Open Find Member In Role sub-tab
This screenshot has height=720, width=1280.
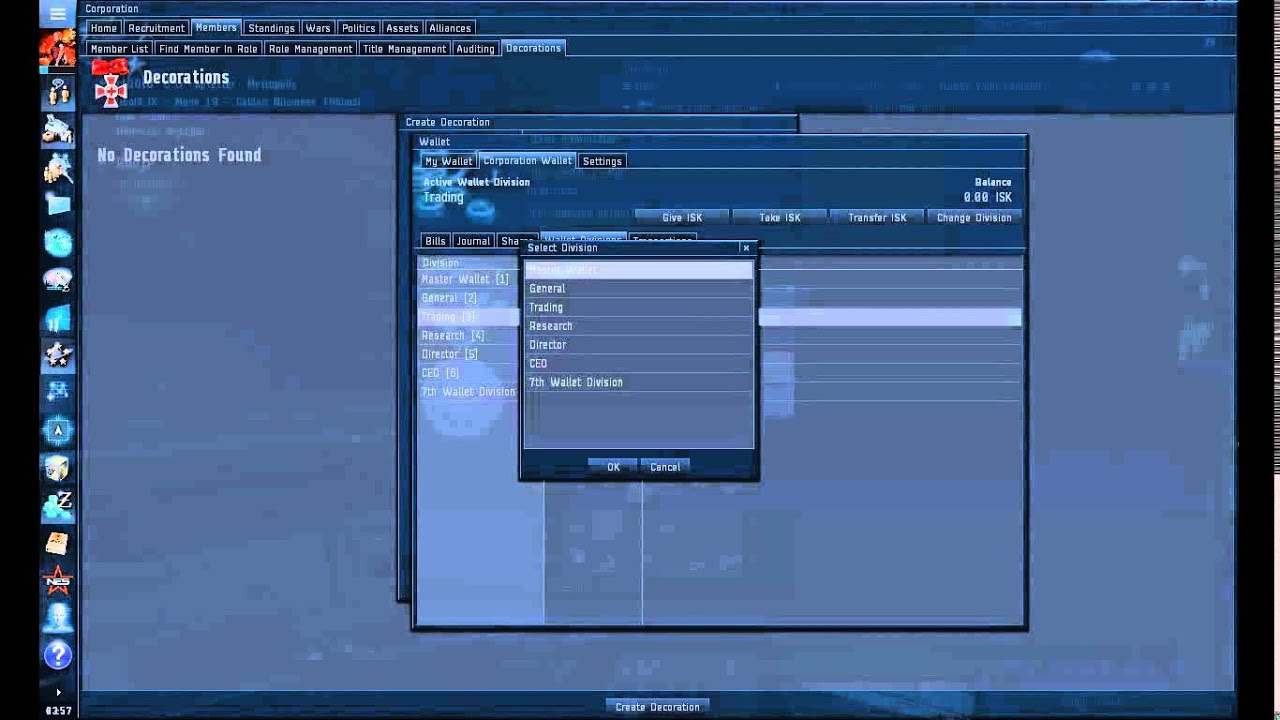click(208, 48)
